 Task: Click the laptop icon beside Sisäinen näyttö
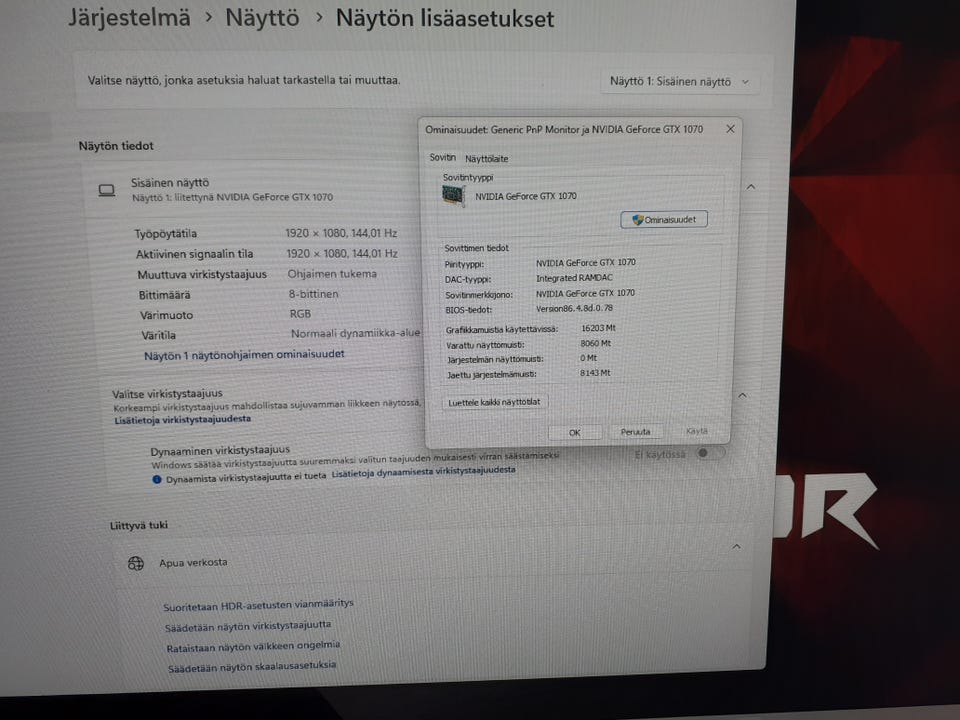pos(107,190)
